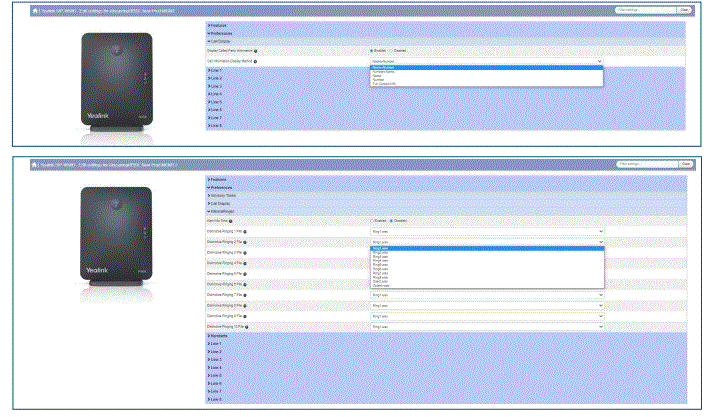Expand Line 8 in the top screenshot
This screenshot has width=712, height=417.
(445, 126)
